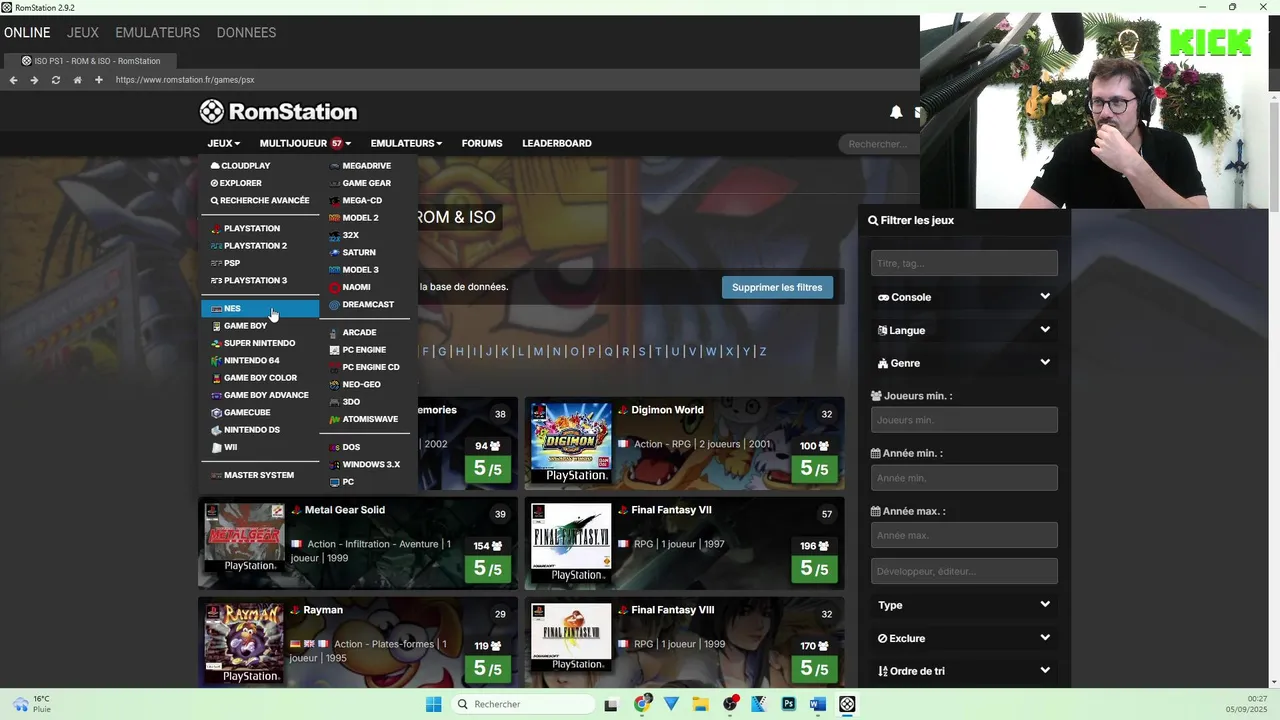Click the Rechercher site search box
Viewport: 1280px width, 720px height.
coord(877,144)
